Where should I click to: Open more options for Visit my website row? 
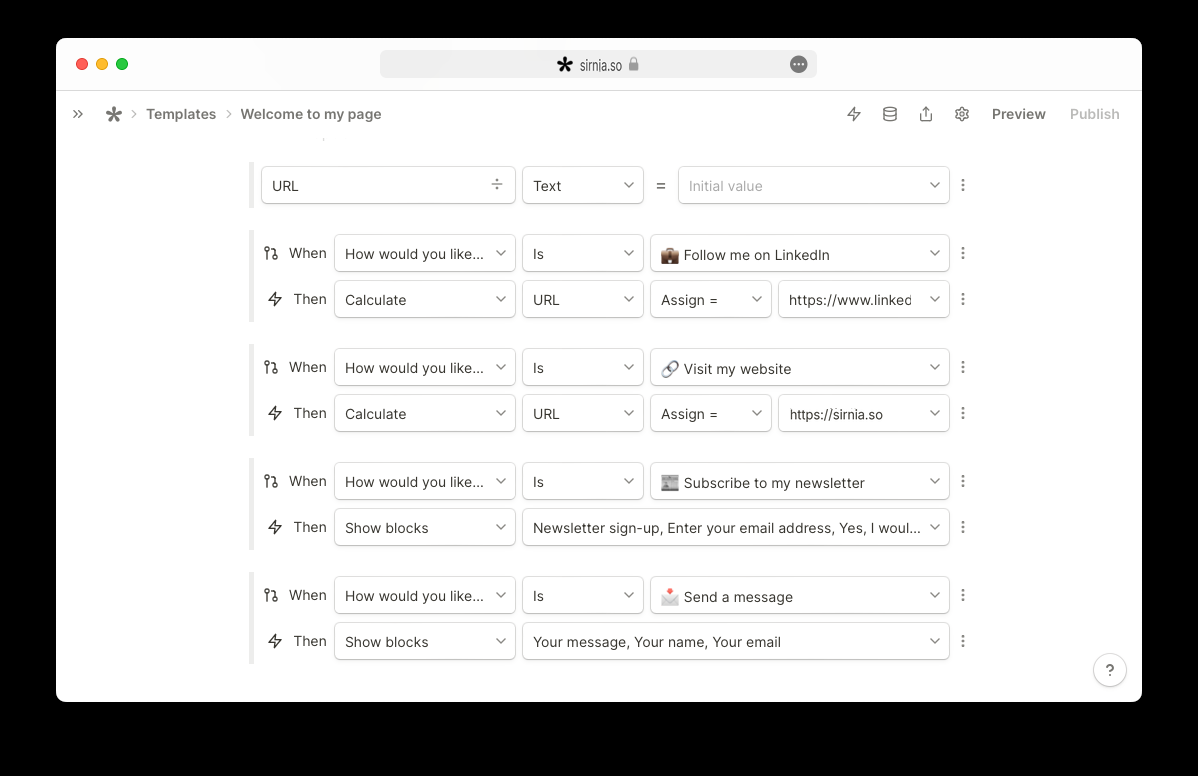click(x=963, y=367)
